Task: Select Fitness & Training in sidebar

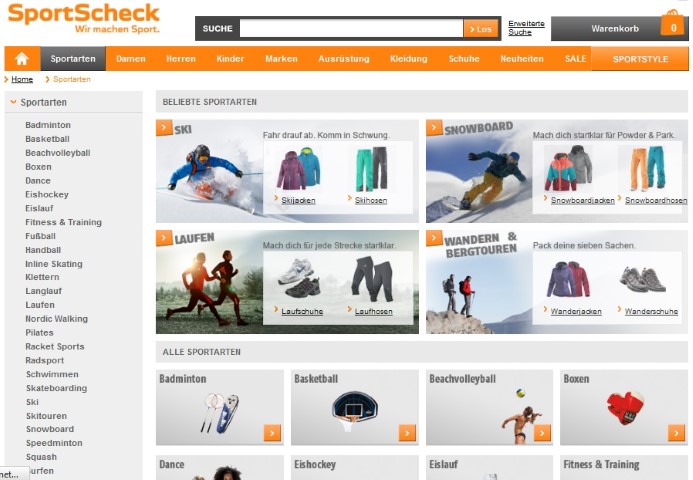Action: 63,222
